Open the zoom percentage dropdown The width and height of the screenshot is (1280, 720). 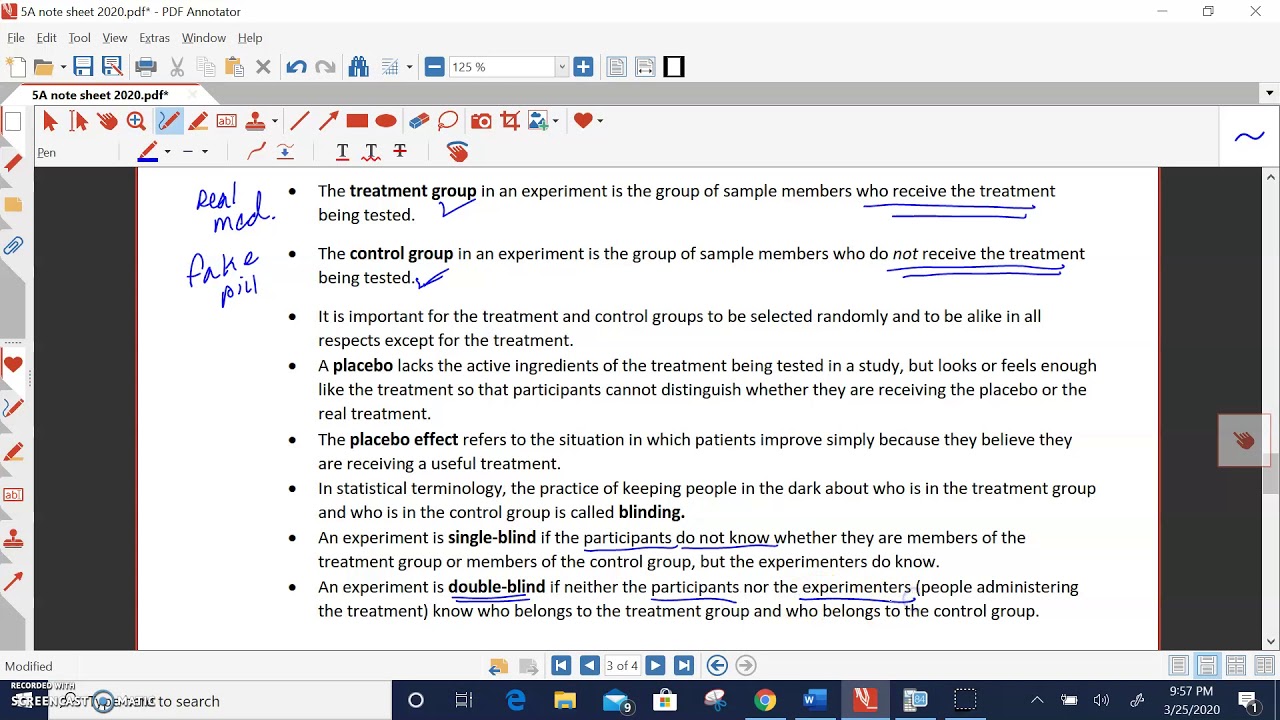pos(561,67)
